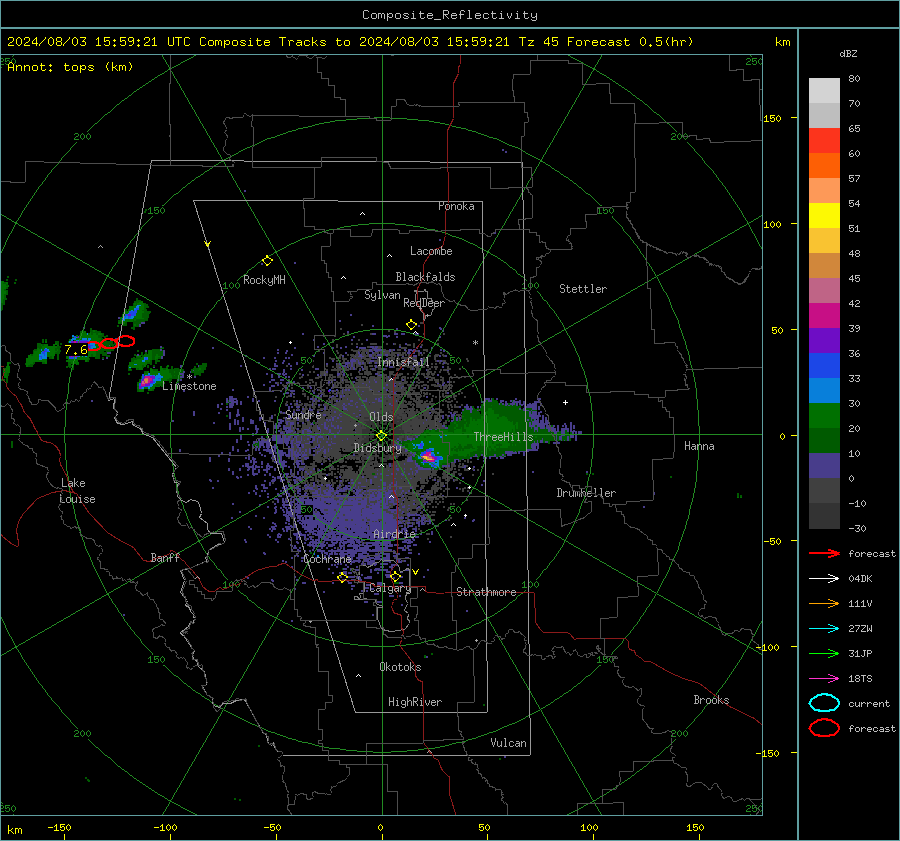Viewport: 900px width, 841px height.
Task: Click the magenta storm cell left of Limestone
Action: coord(147,380)
